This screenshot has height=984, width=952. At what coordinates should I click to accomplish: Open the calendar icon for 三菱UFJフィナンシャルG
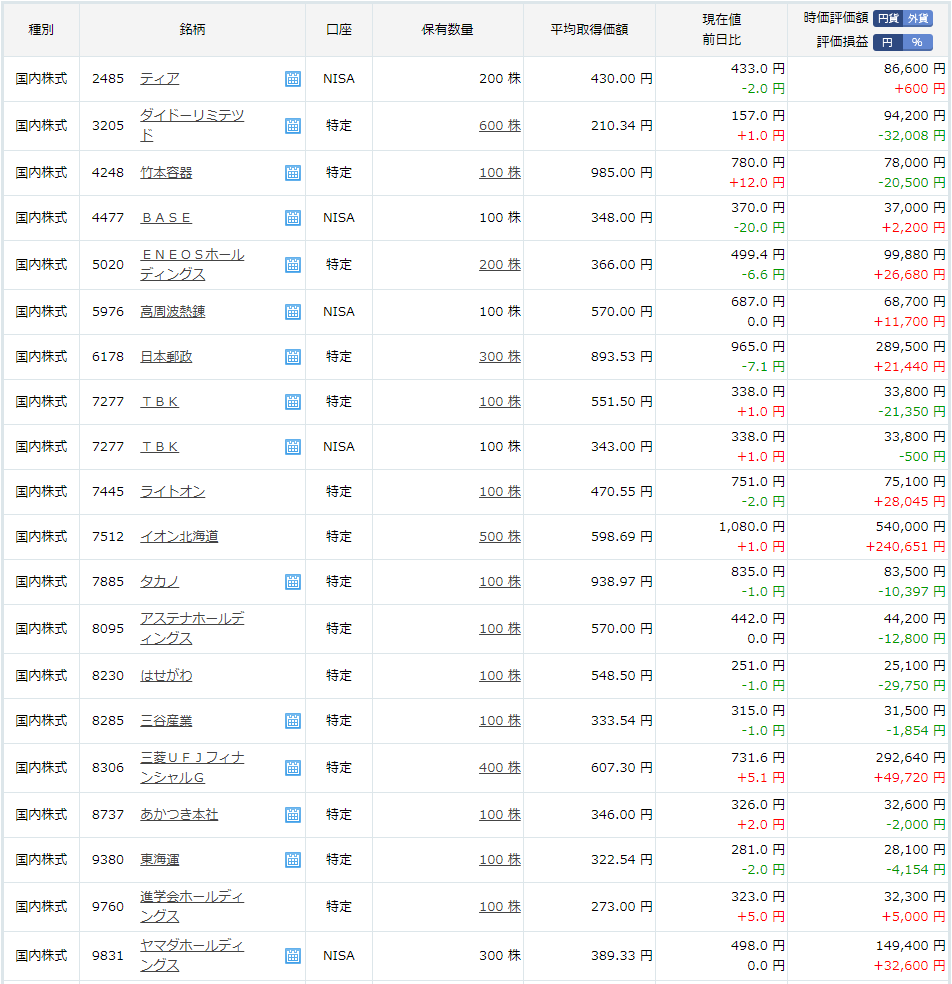[293, 768]
